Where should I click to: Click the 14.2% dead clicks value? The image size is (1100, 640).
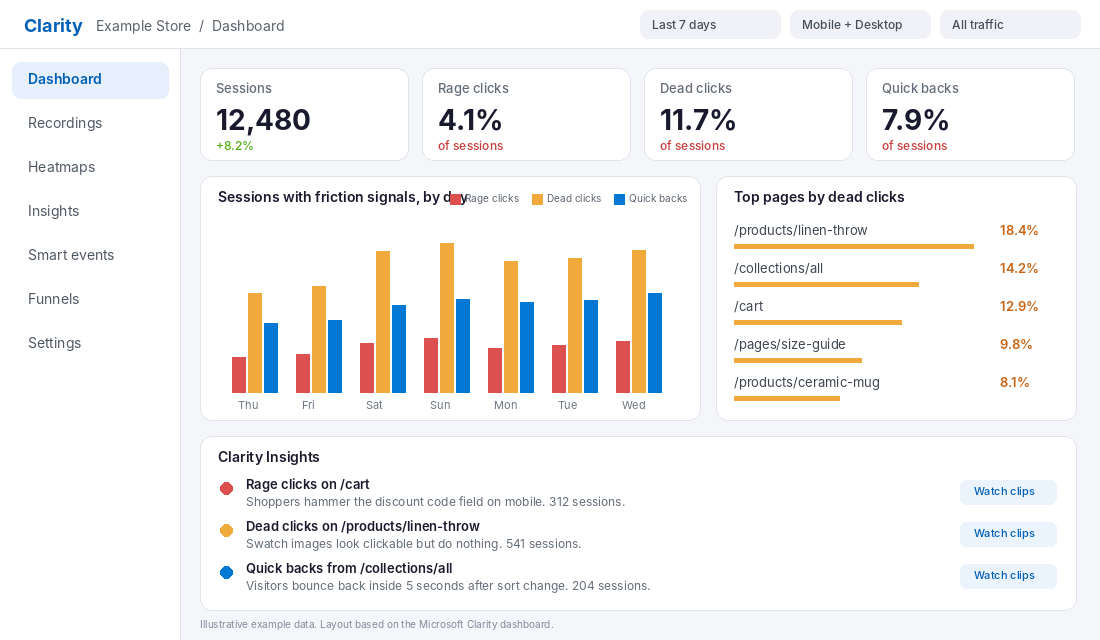pyautogui.click(x=1019, y=268)
